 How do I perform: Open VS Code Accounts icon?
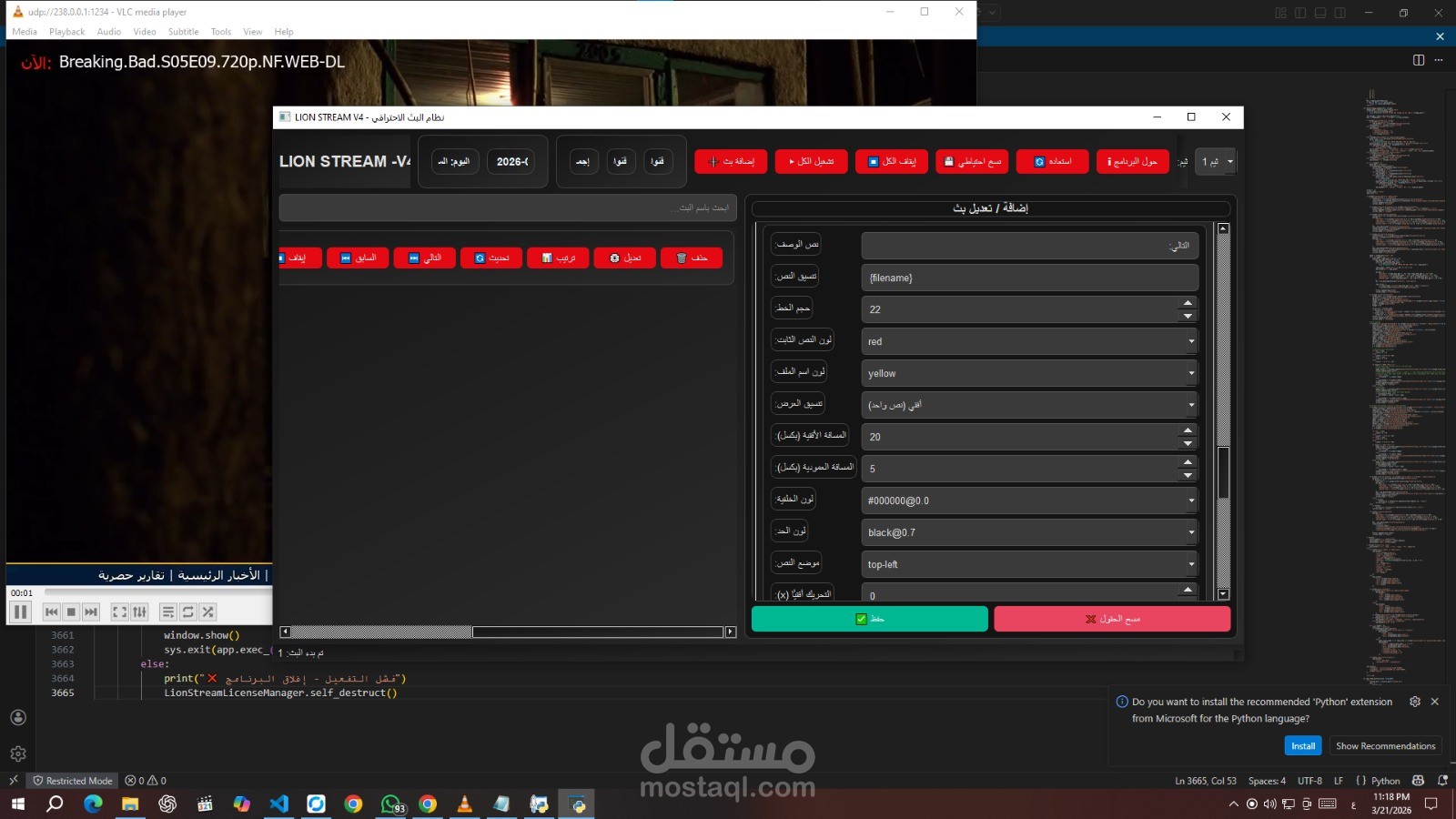(x=18, y=717)
